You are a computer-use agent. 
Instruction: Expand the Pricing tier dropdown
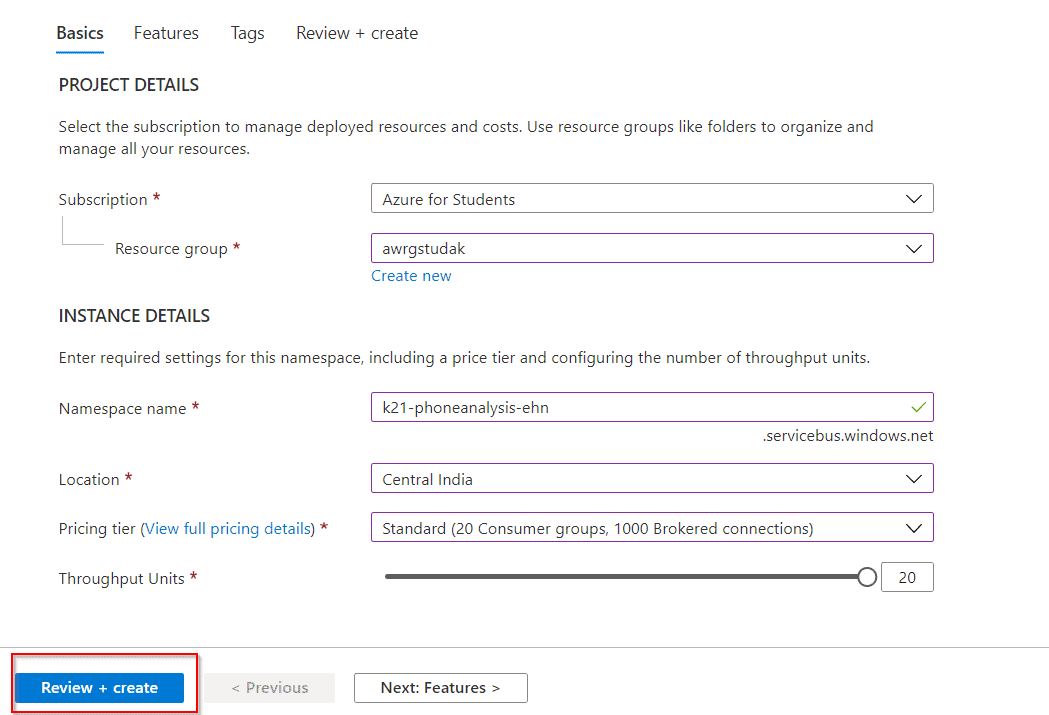[651, 528]
